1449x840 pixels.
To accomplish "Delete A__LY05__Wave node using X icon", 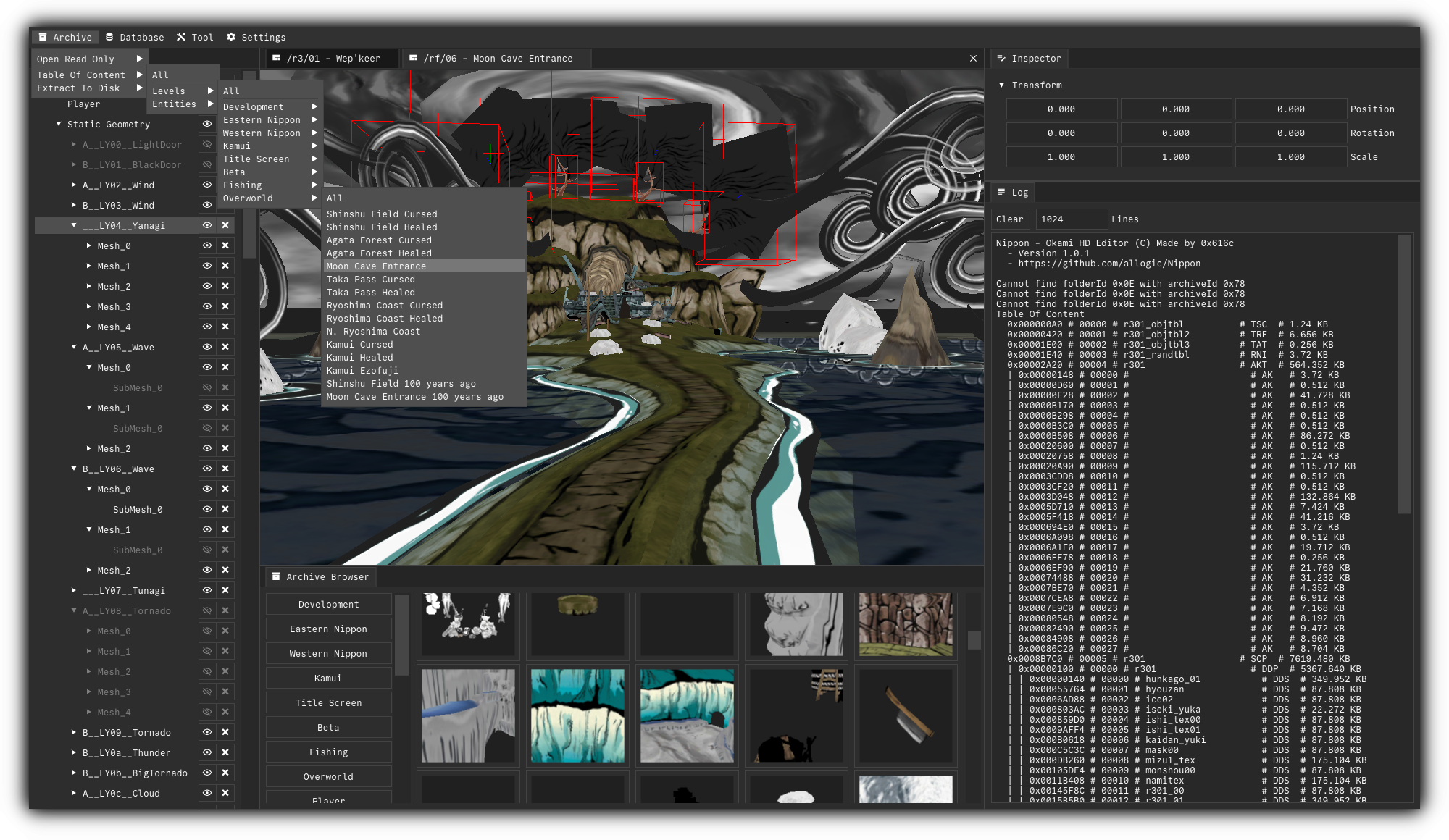I will tap(225, 347).
